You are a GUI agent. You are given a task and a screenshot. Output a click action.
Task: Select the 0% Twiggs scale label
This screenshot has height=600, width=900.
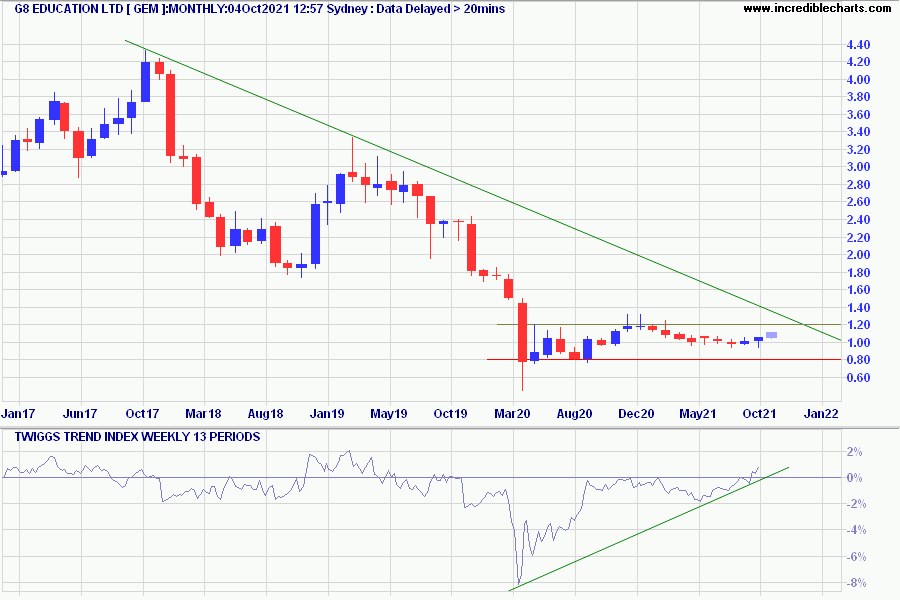click(x=855, y=478)
